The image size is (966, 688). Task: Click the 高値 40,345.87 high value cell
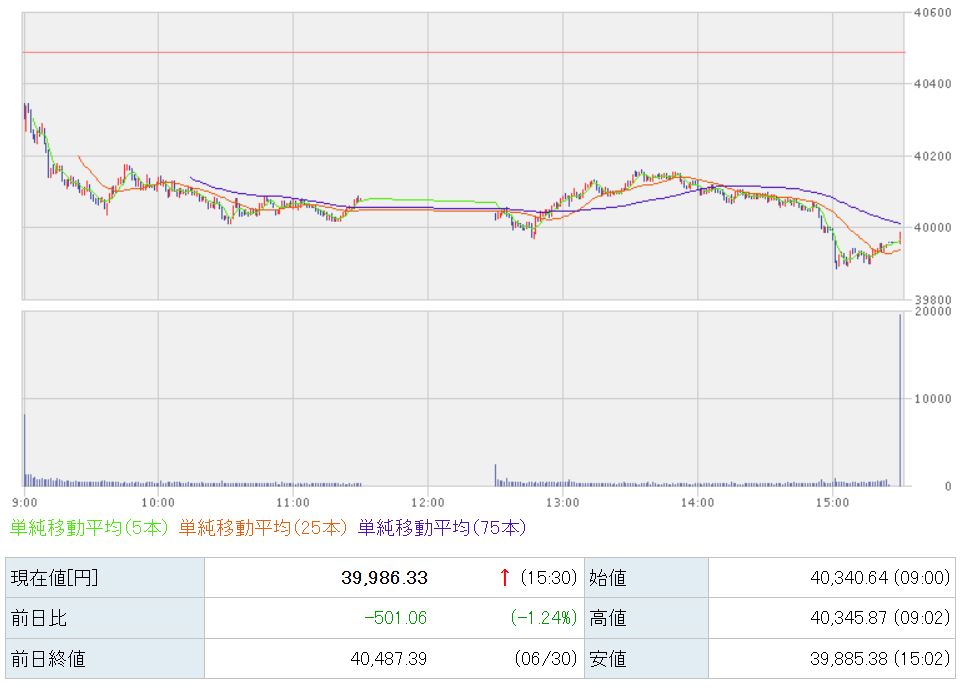(x=832, y=618)
